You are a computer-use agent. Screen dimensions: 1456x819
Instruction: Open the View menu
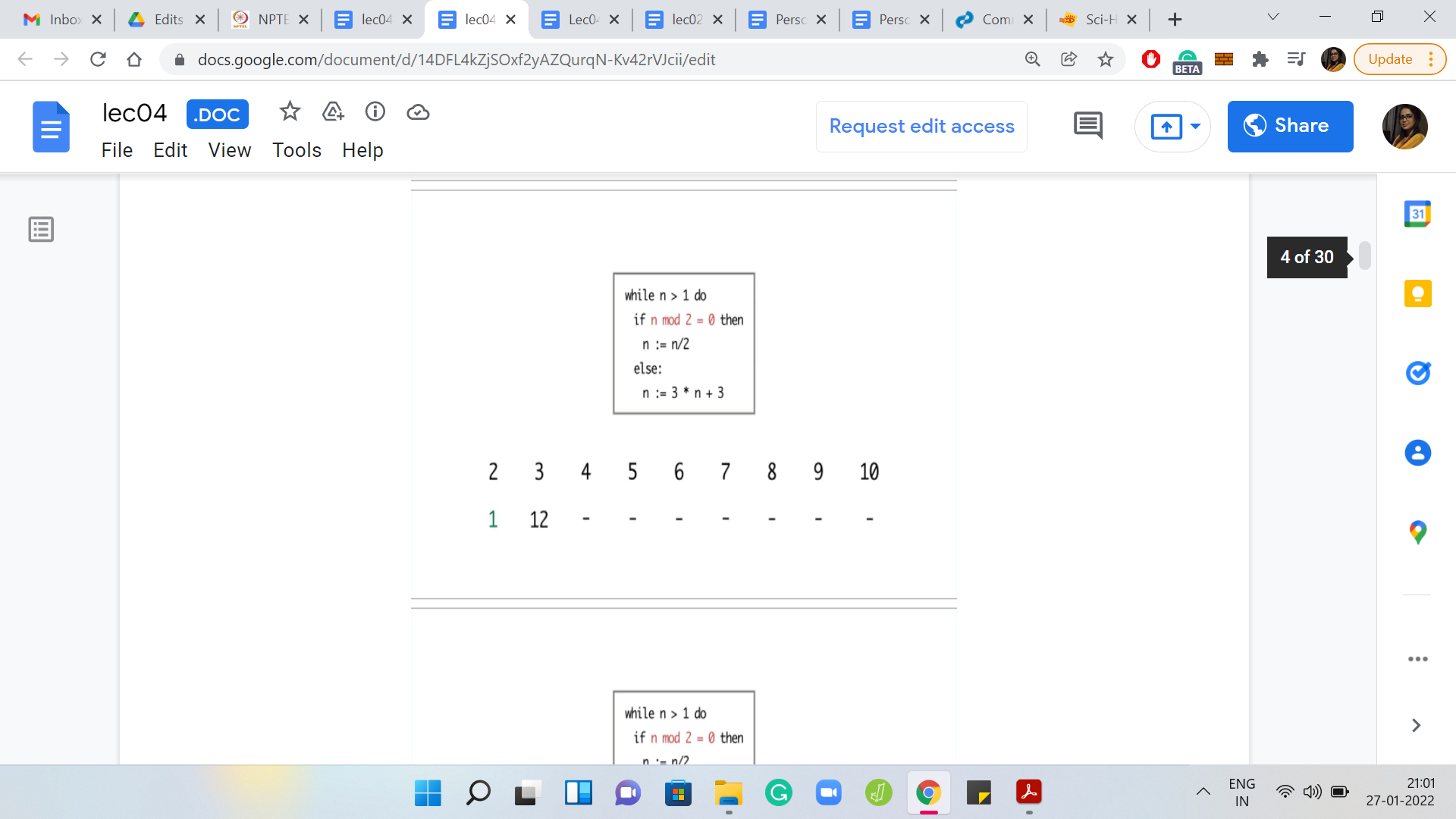[229, 150]
